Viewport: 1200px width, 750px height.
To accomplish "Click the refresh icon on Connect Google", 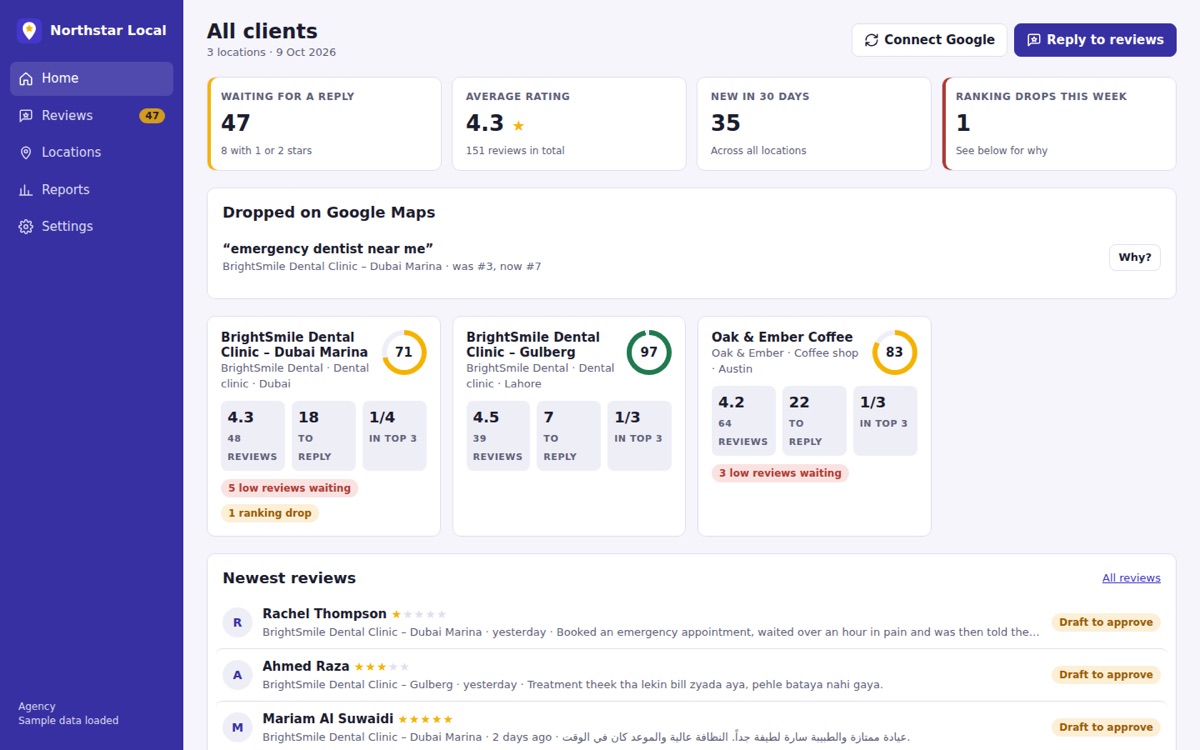I will [871, 40].
